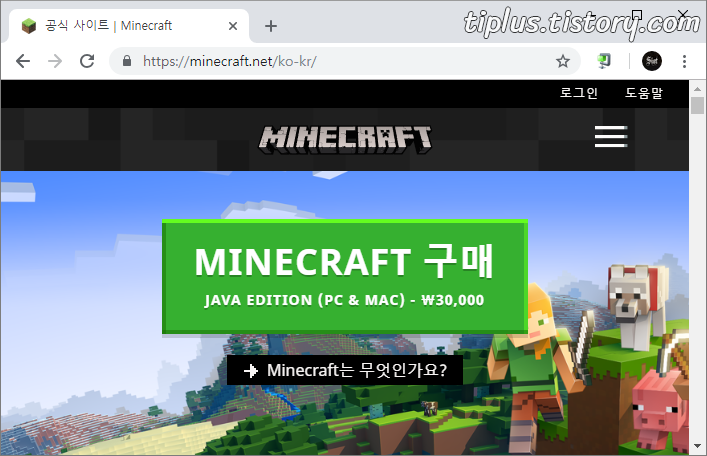Click the browser back arrow
The height and width of the screenshot is (456, 707).
pyautogui.click(x=23, y=61)
